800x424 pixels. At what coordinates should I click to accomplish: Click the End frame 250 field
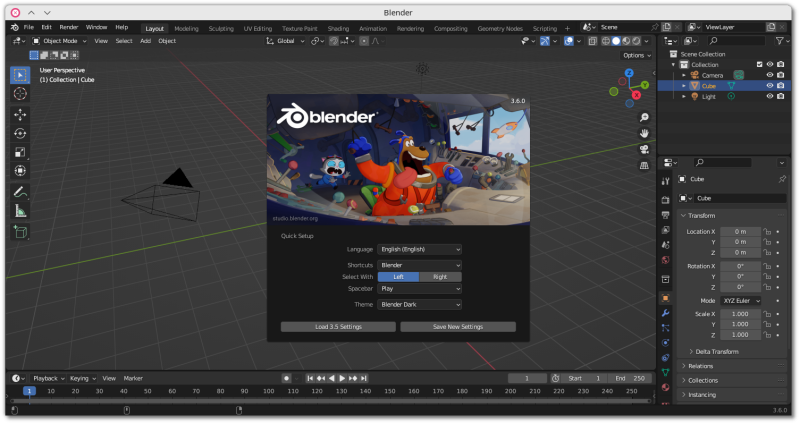coord(631,379)
